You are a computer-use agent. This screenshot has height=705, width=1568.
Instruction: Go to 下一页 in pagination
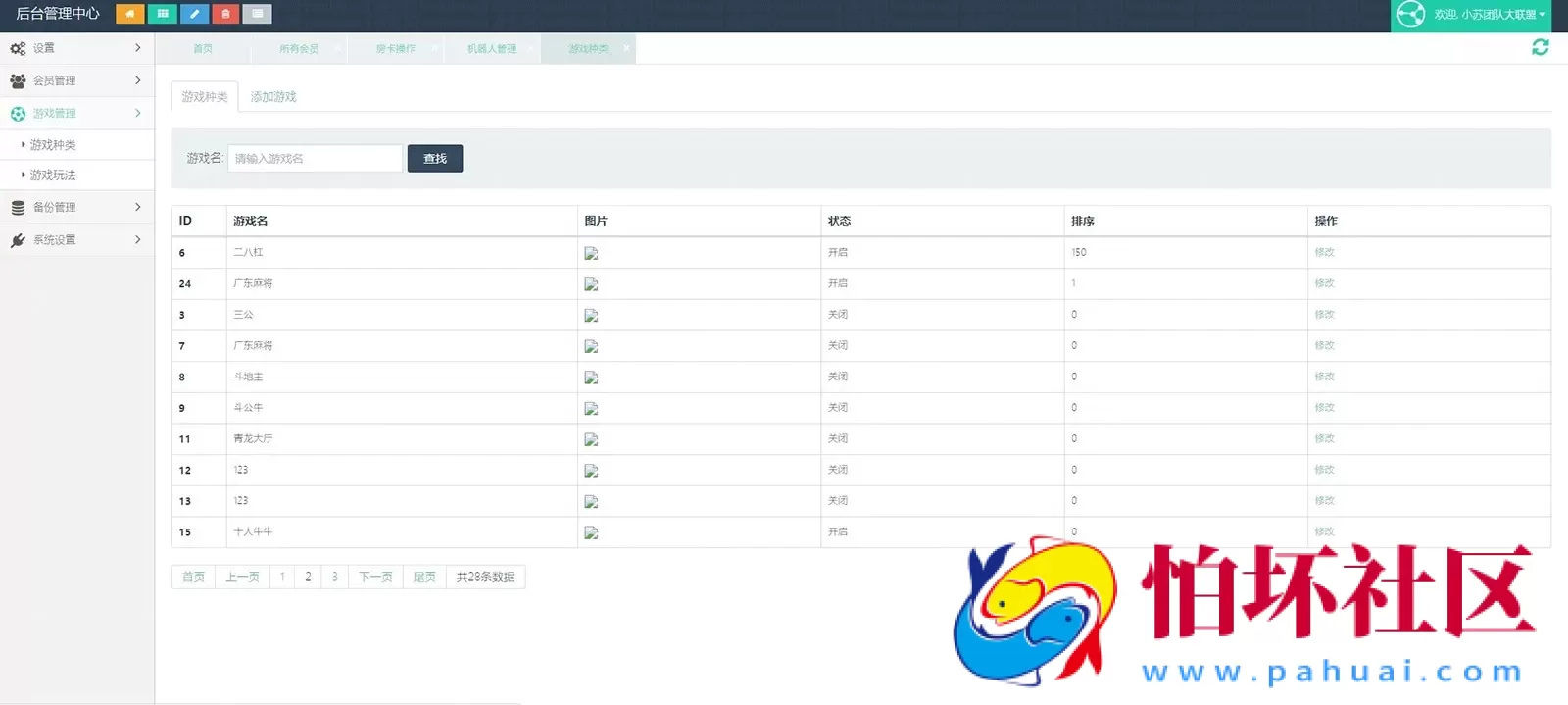[375, 577]
